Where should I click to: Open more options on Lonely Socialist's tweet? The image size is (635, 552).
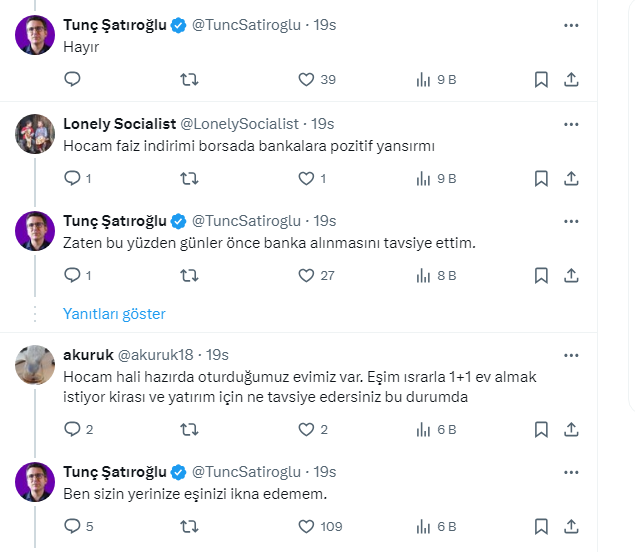(571, 124)
